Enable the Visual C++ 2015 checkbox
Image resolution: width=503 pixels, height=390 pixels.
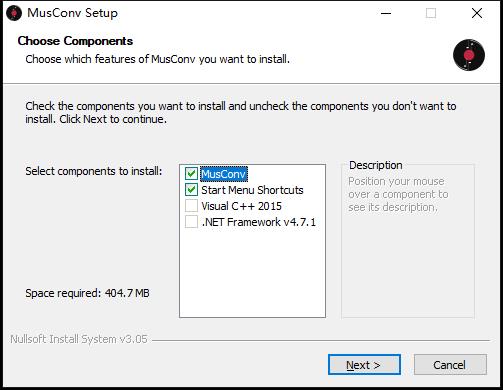(x=191, y=206)
